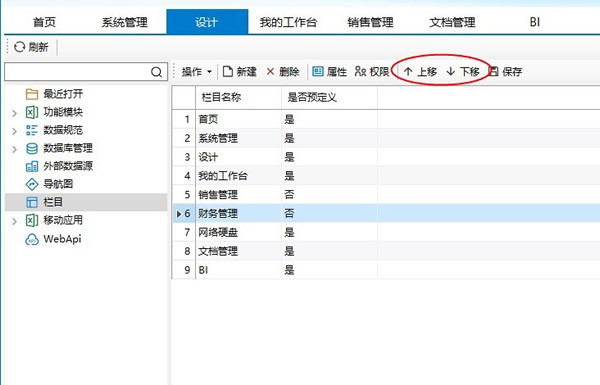The width and height of the screenshot is (600, 385).
Task: Select the 外部数据源 tree item
Action: tap(68, 166)
